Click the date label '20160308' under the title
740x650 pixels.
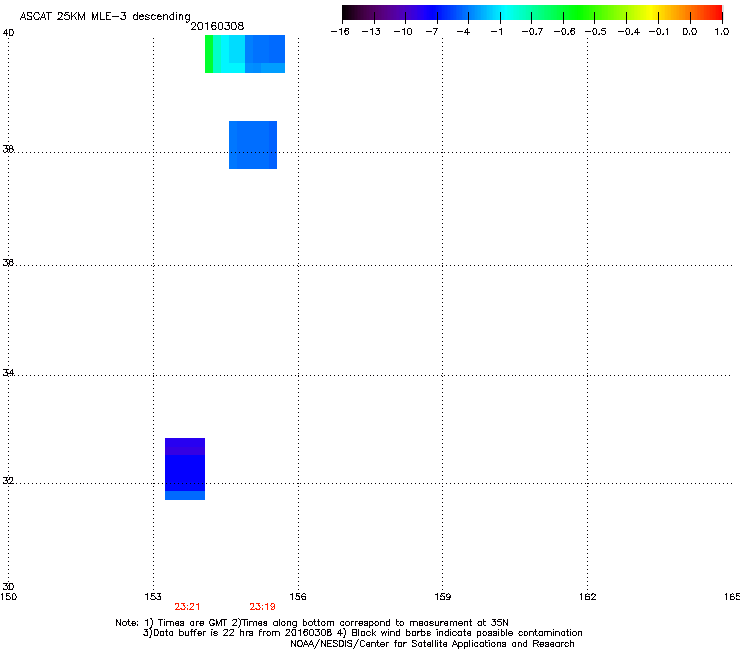217,26
